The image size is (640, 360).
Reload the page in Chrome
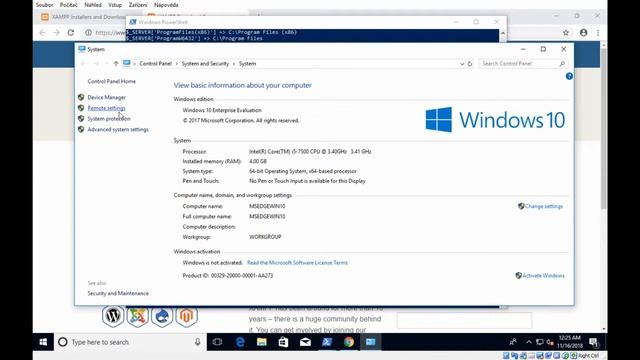point(71,33)
